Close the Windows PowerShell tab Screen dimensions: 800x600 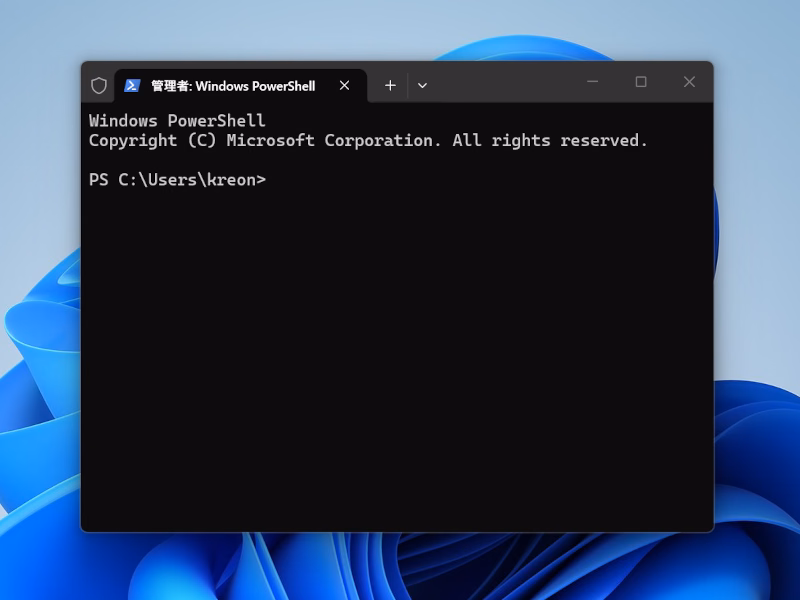coord(344,85)
